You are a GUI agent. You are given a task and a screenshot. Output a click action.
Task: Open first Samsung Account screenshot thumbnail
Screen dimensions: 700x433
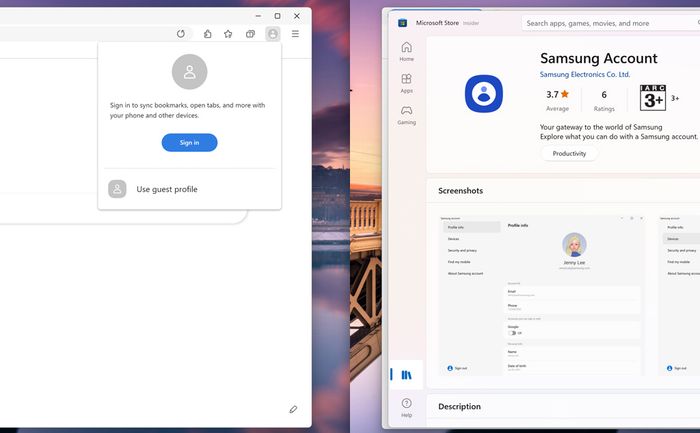tap(542, 295)
